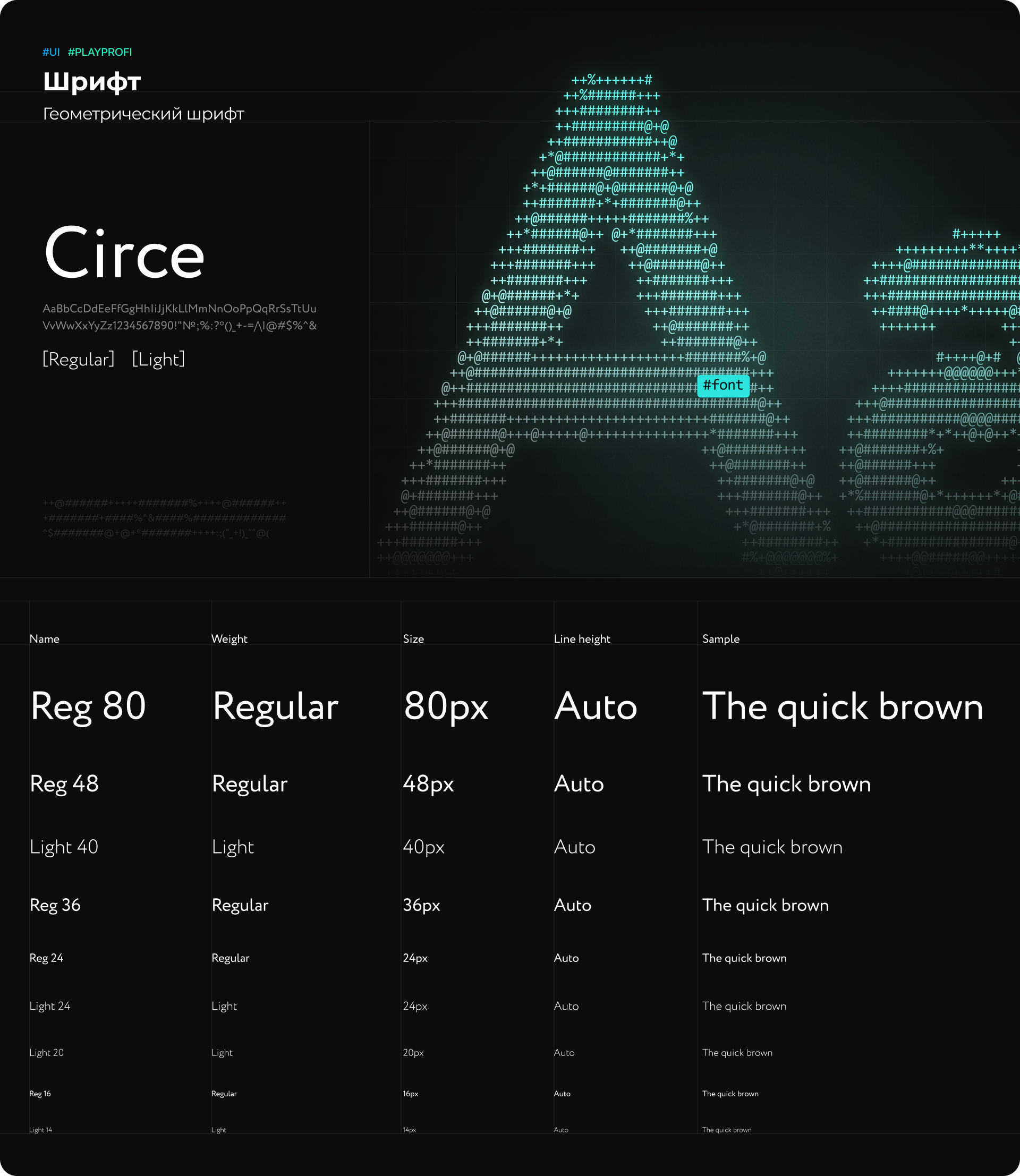Click Regular weight in Reg 48 row
Screen dimensions: 1020x1176
(x=250, y=785)
